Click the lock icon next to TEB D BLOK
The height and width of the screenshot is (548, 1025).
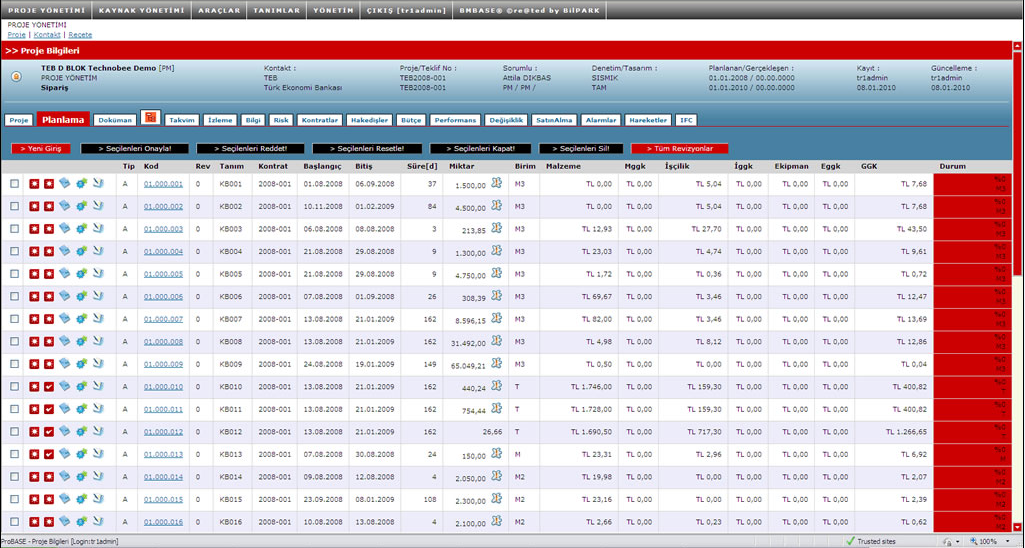16,76
